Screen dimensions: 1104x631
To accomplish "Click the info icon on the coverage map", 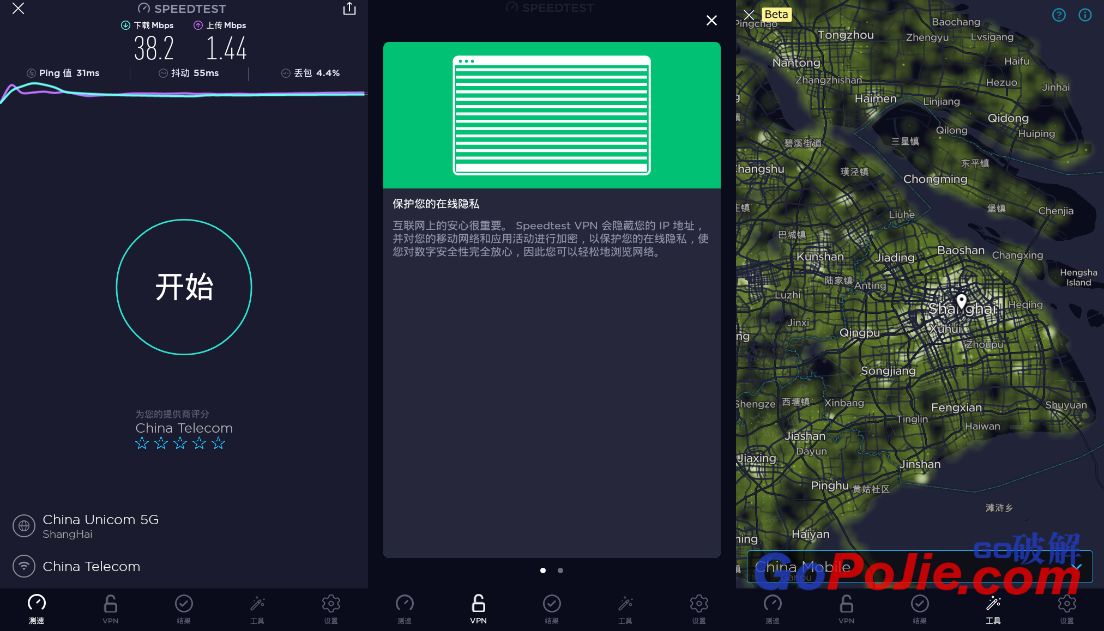I will (1085, 15).
